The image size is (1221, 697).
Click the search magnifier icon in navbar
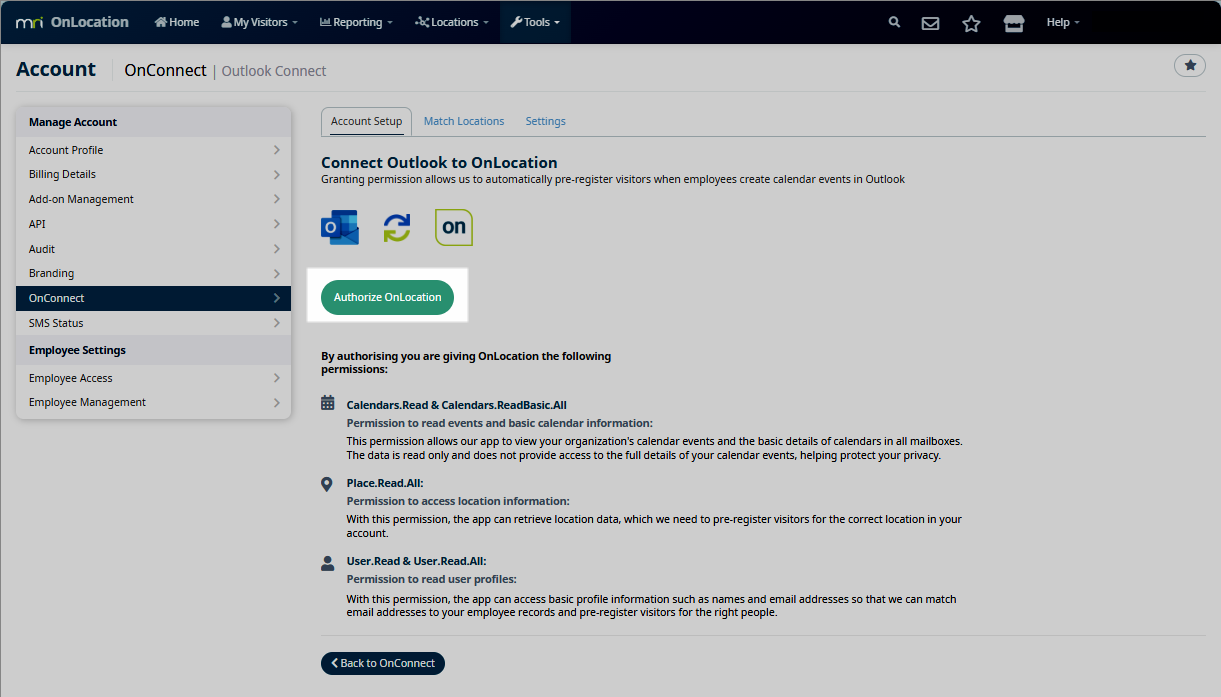[894, 22]
